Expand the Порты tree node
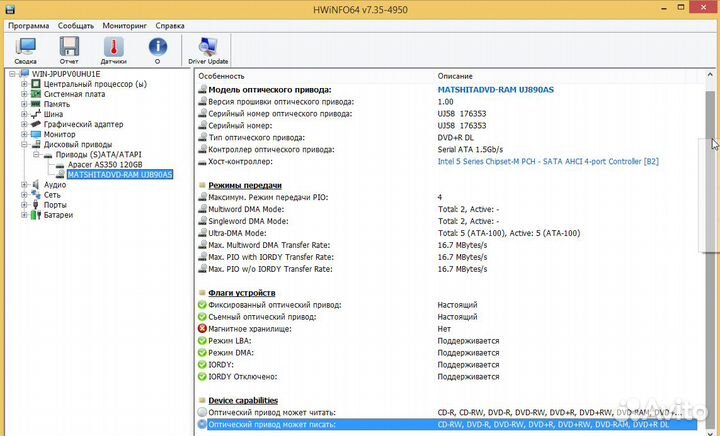720x436 pixels. click(24, 205)
